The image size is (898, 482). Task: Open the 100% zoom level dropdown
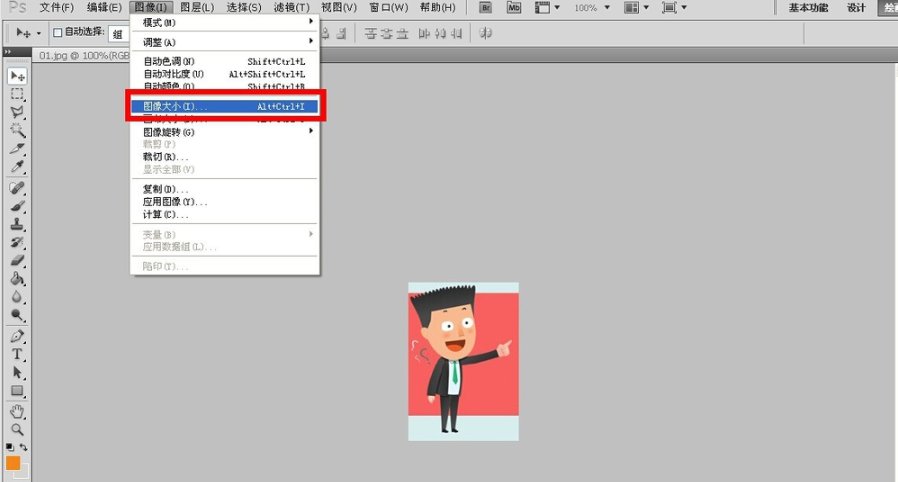coord(592,8)
